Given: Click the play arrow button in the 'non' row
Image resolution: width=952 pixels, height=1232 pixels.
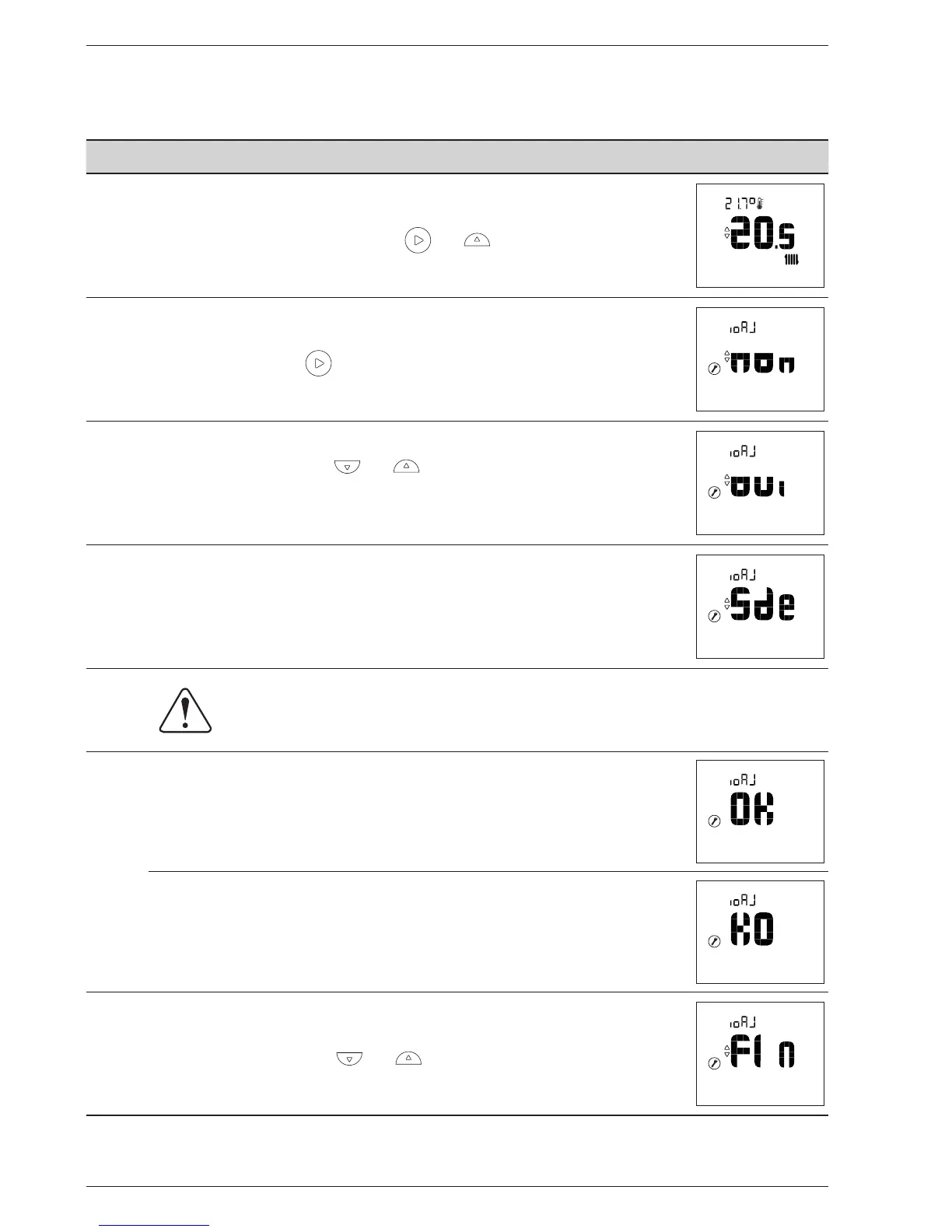Looking at the screenshot, I should click(x=318, y=363).
